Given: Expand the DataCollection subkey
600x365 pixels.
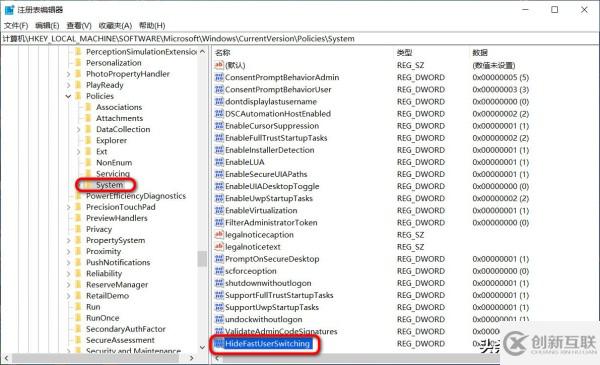Looking at the screenshot, I should coord(78,129).
